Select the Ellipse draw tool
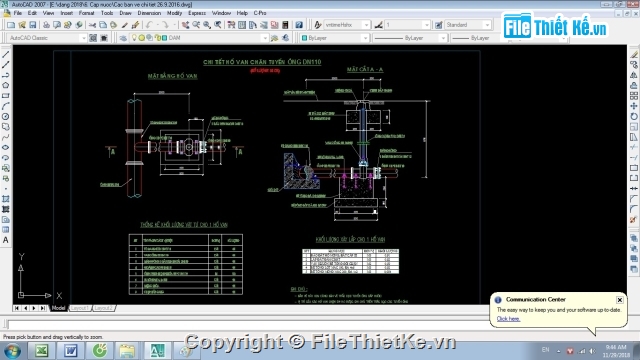The image size is (640, 360). [x=5, y=147]
